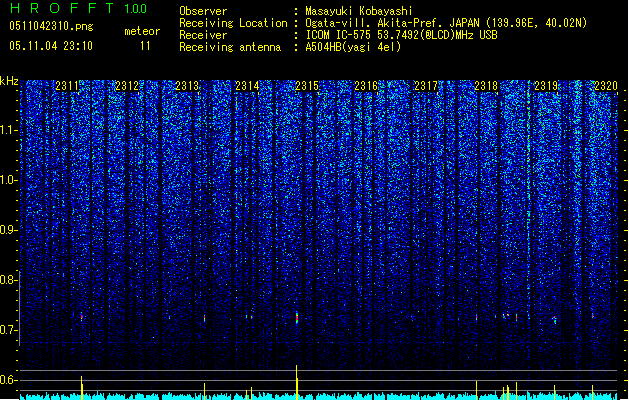Click the ICOM IC-575 receiver text

401,35
